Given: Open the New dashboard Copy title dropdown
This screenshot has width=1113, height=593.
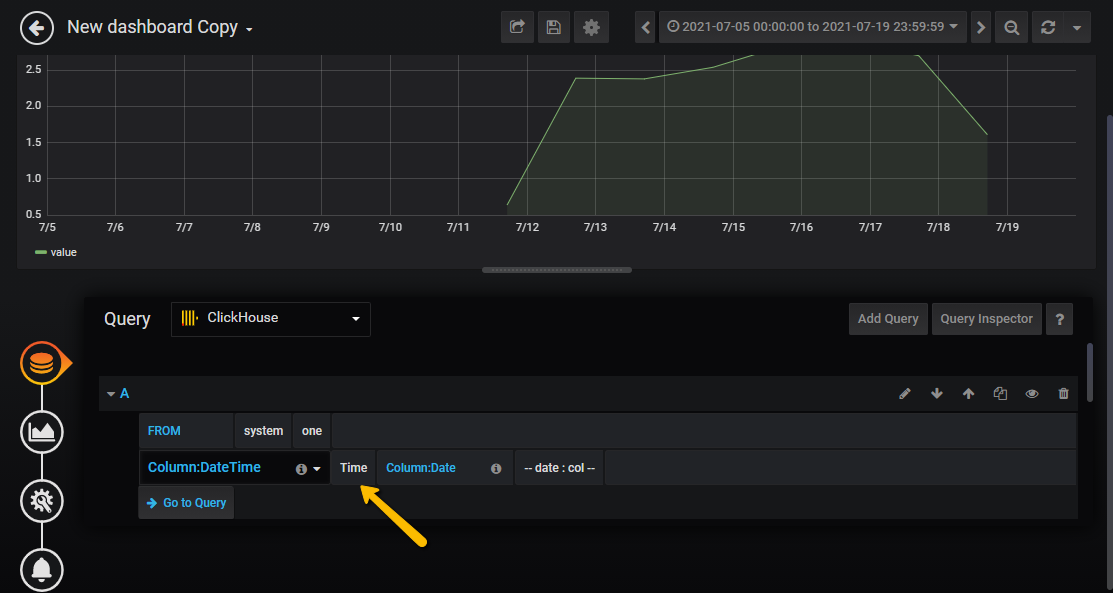Looking at the screenshot, I should (160, 28).
